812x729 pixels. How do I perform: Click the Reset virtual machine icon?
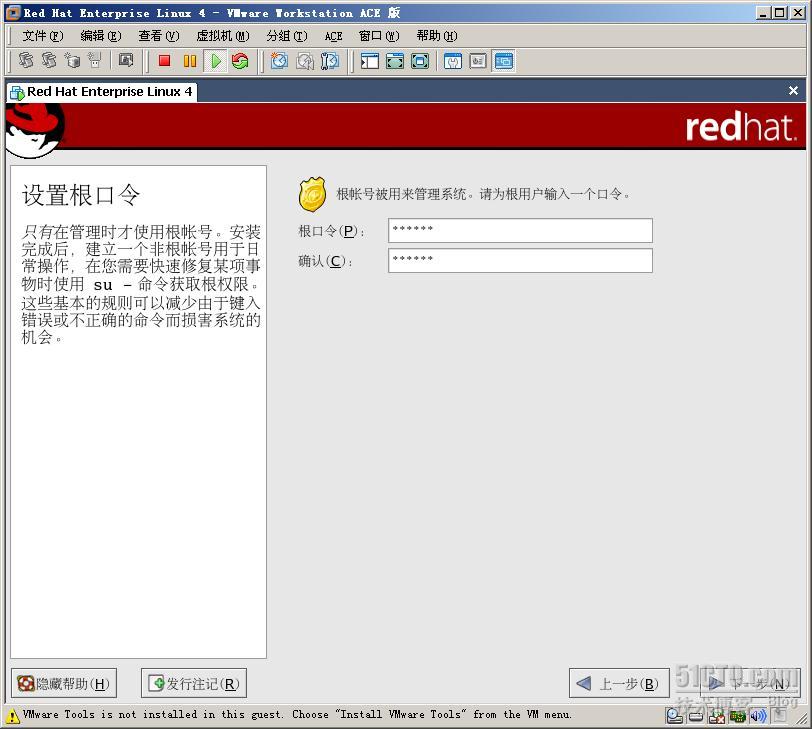point(240,61)
